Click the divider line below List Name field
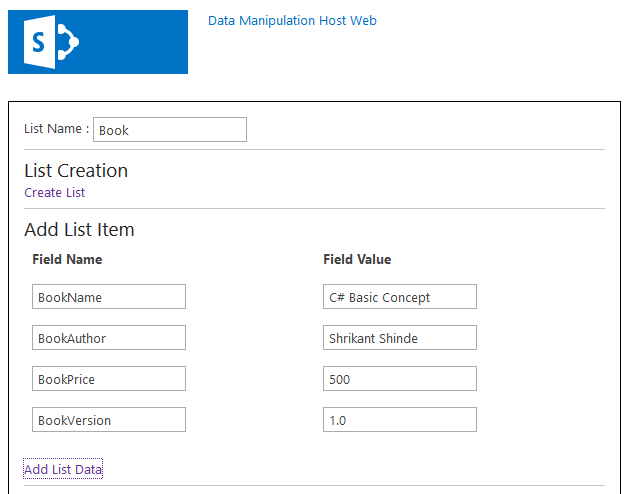Screen dimensions: 630x494 (x=314, y=150)
